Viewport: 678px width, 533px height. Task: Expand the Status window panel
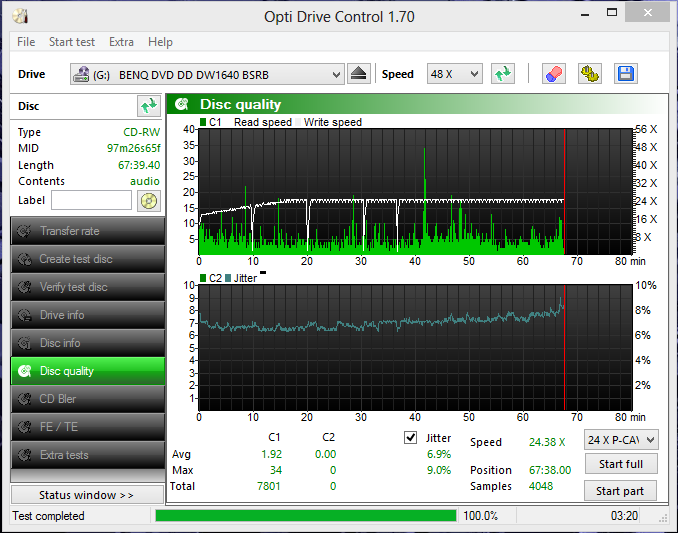click(87, 495)
